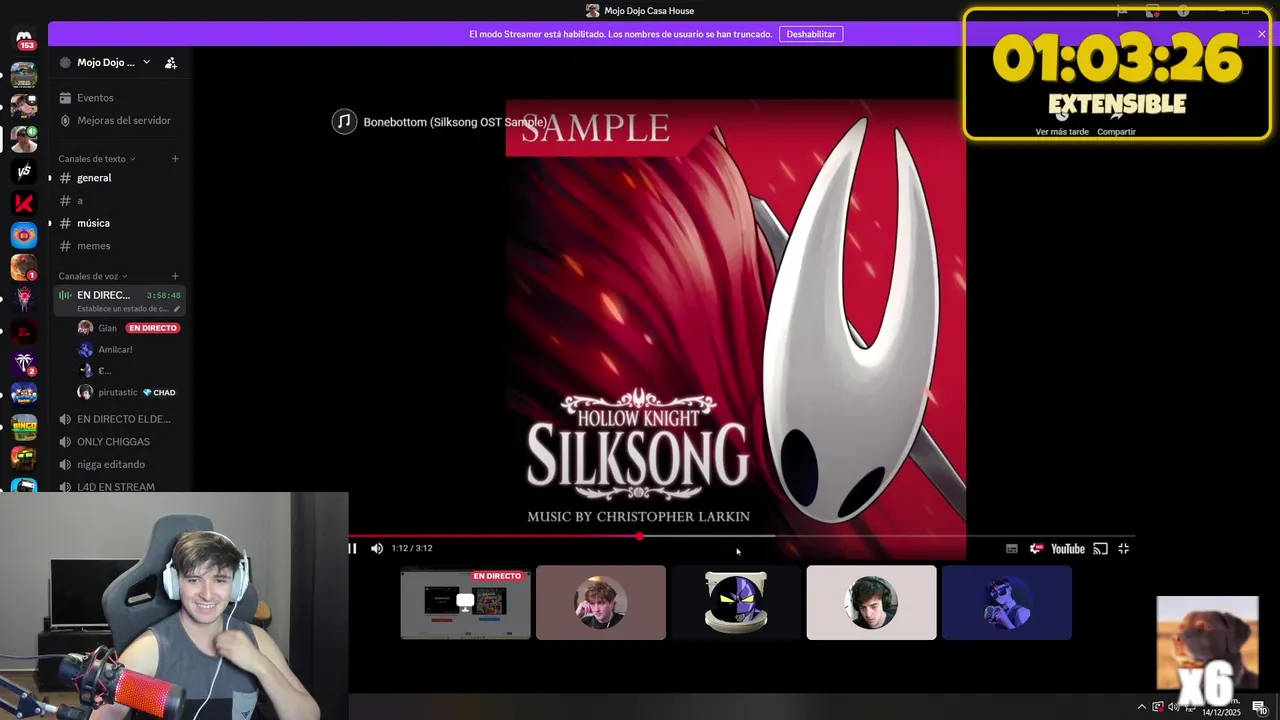Collapse Canales de texto category
The height and width of the screenshot is (720, 1280).
(x=96, y=159)
